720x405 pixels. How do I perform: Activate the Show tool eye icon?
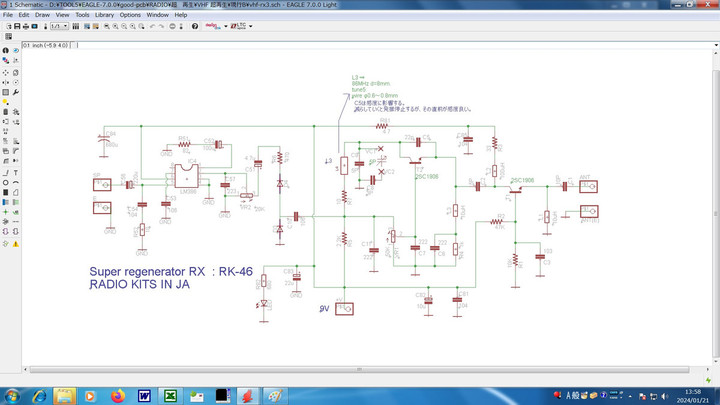pyautogui.click(x=17, y=50)
